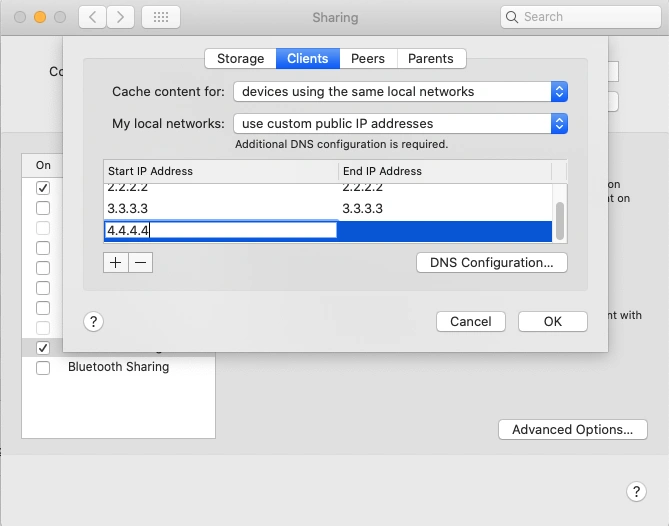Click the Start IP Address text field containing 4.4.4.4
Viewport: 669px width, 526px height.
pyautogui.click(x=221, y=230)
